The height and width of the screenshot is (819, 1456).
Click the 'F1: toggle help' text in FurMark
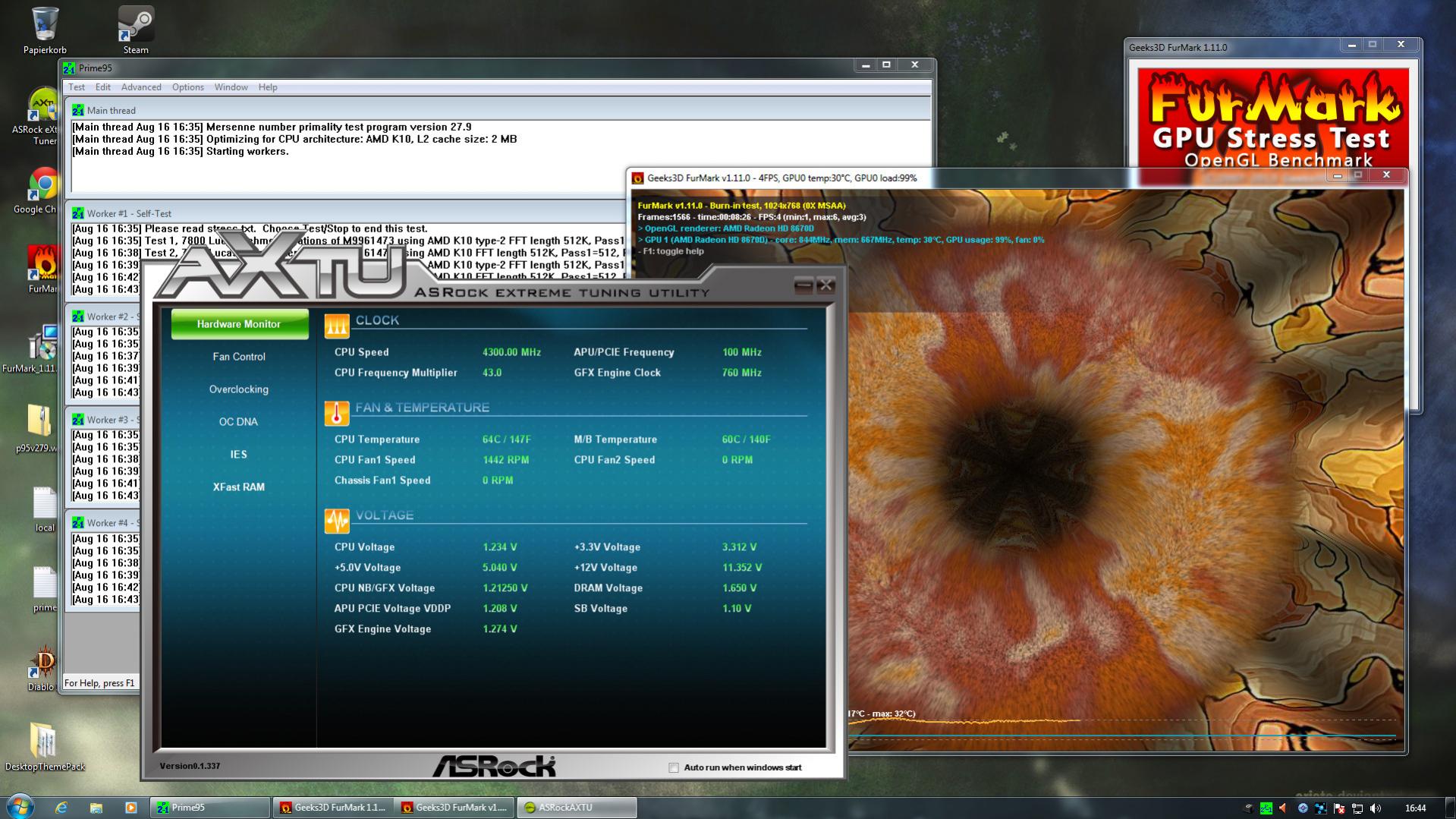[671, 251]
